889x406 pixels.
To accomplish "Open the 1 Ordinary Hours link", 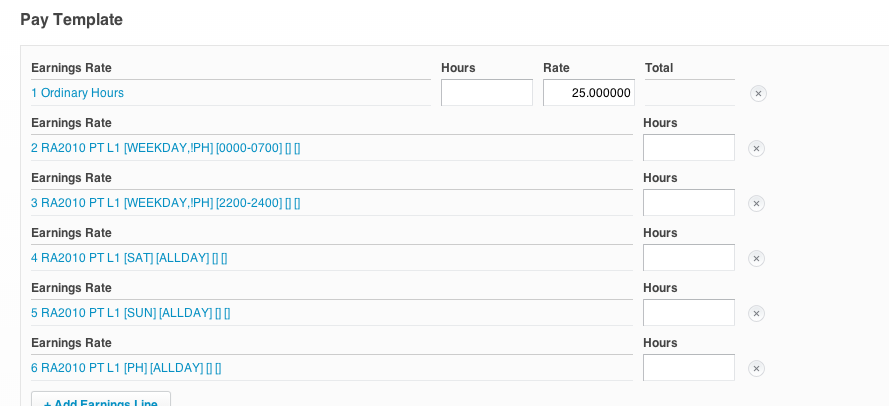I will [x=77, y=93].
